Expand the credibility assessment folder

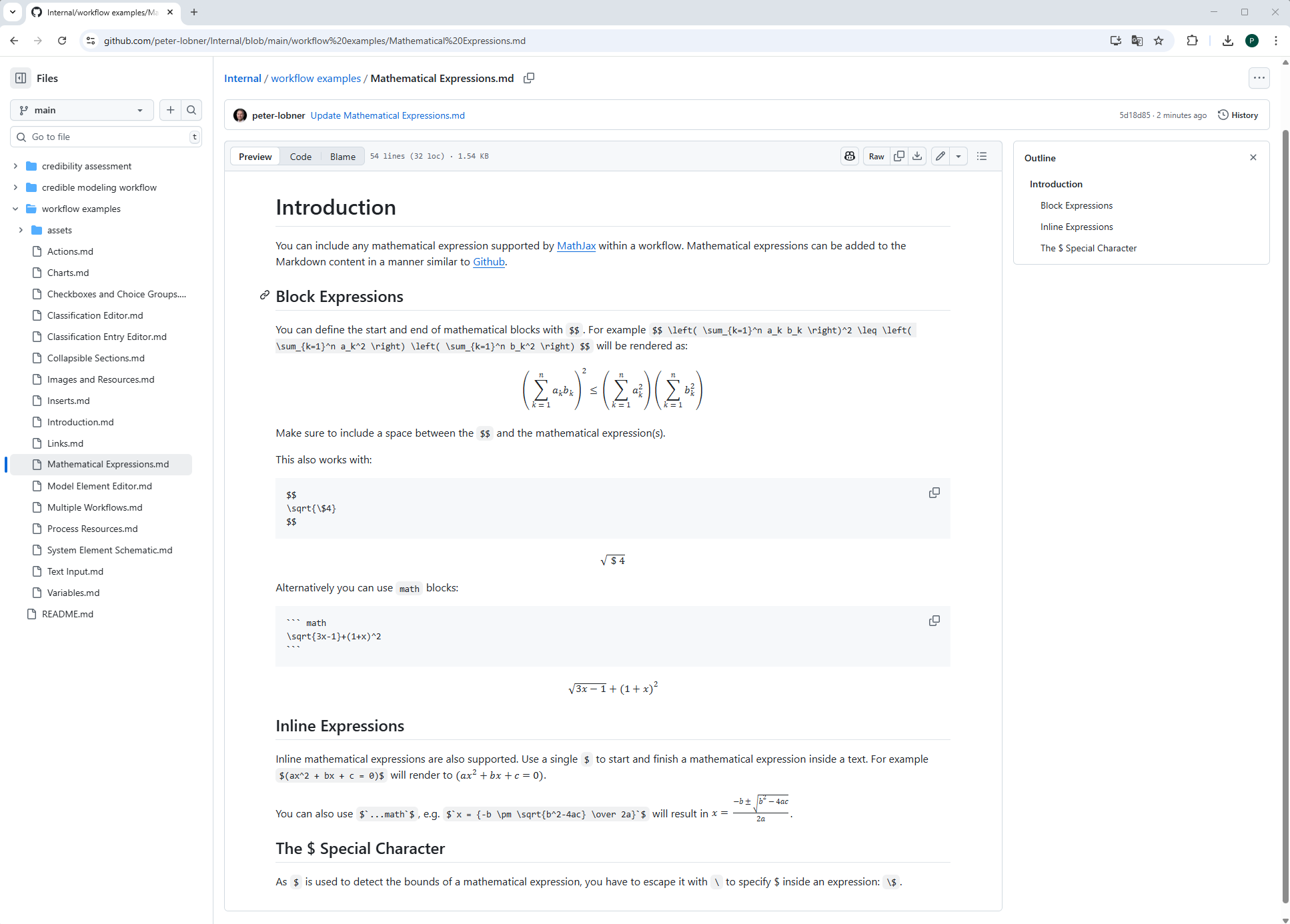(15, 166)
